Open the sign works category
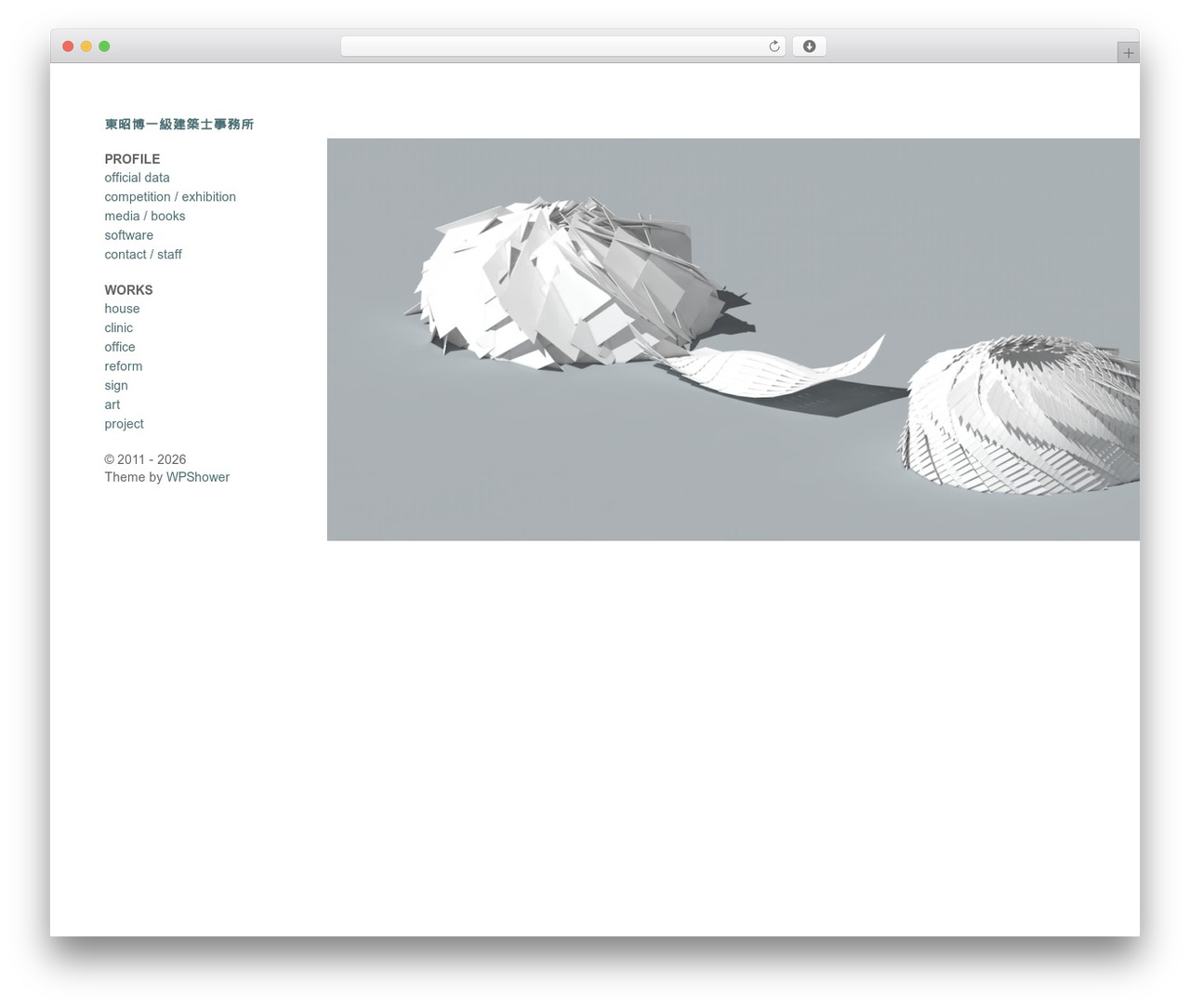This screenshot has height=1008, width=1190. pos(116,386)
